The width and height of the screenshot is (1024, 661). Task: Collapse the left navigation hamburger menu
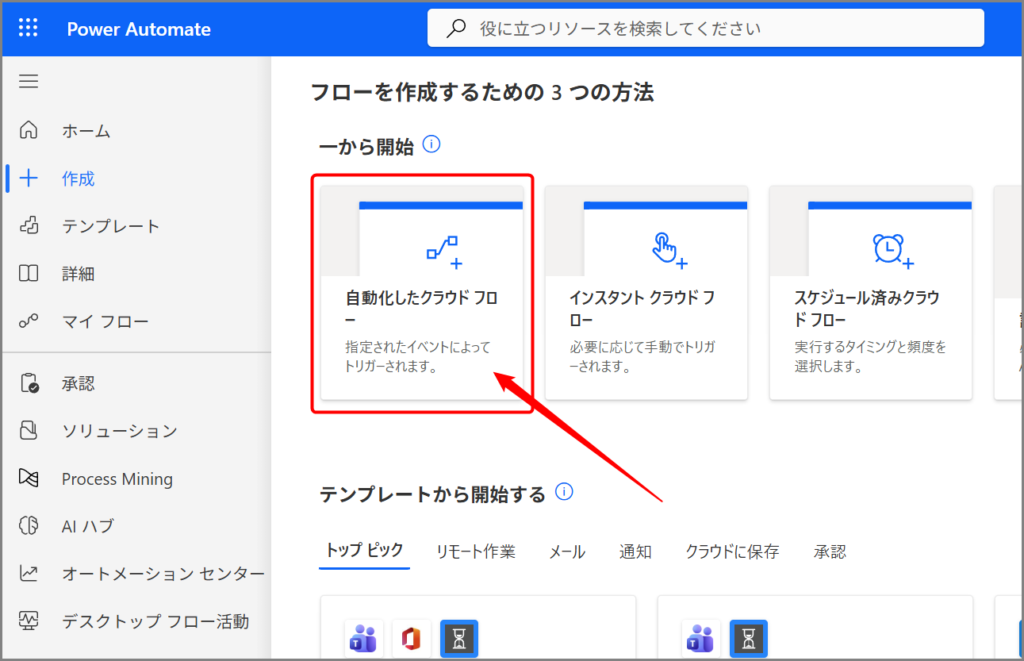(28, 81)
